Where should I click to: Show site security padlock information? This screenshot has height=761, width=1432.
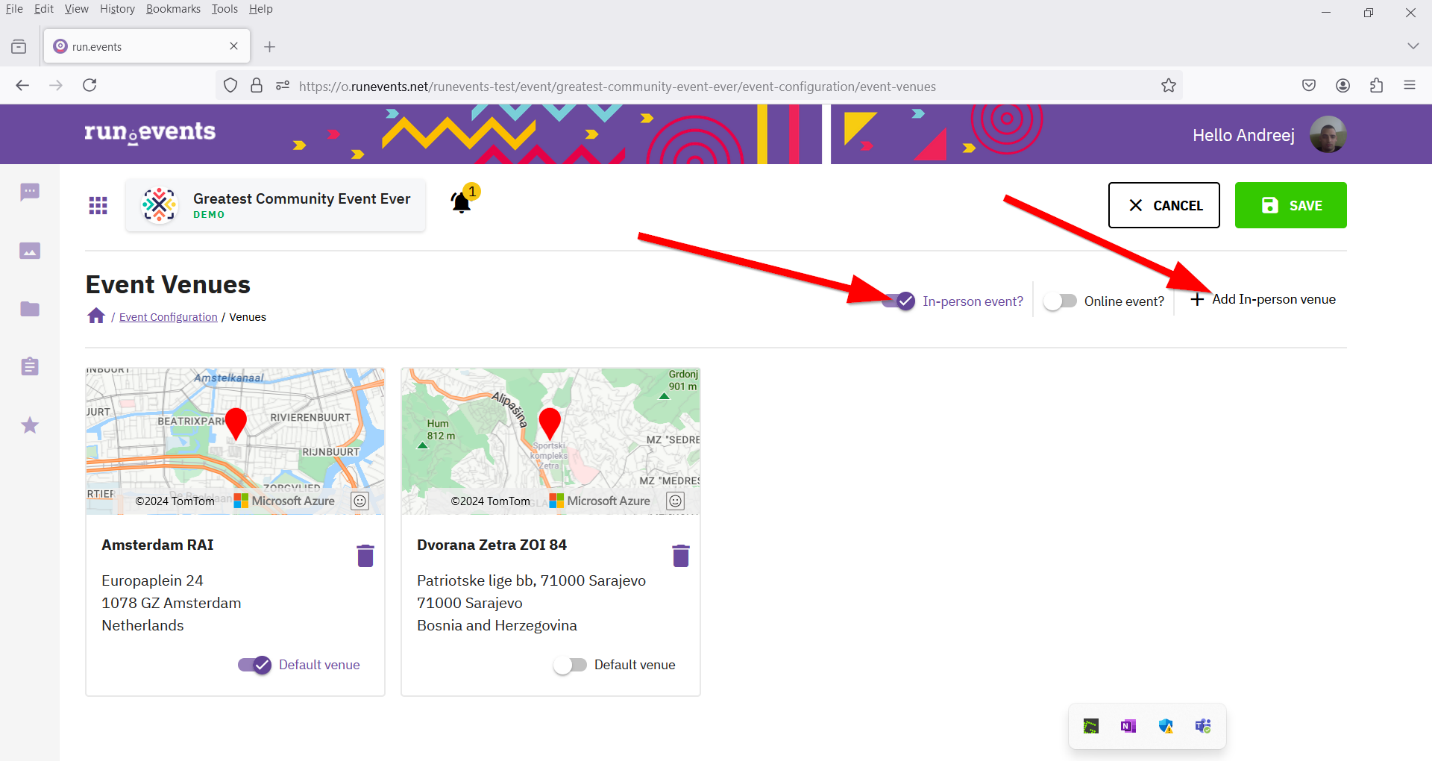point(257,86)
